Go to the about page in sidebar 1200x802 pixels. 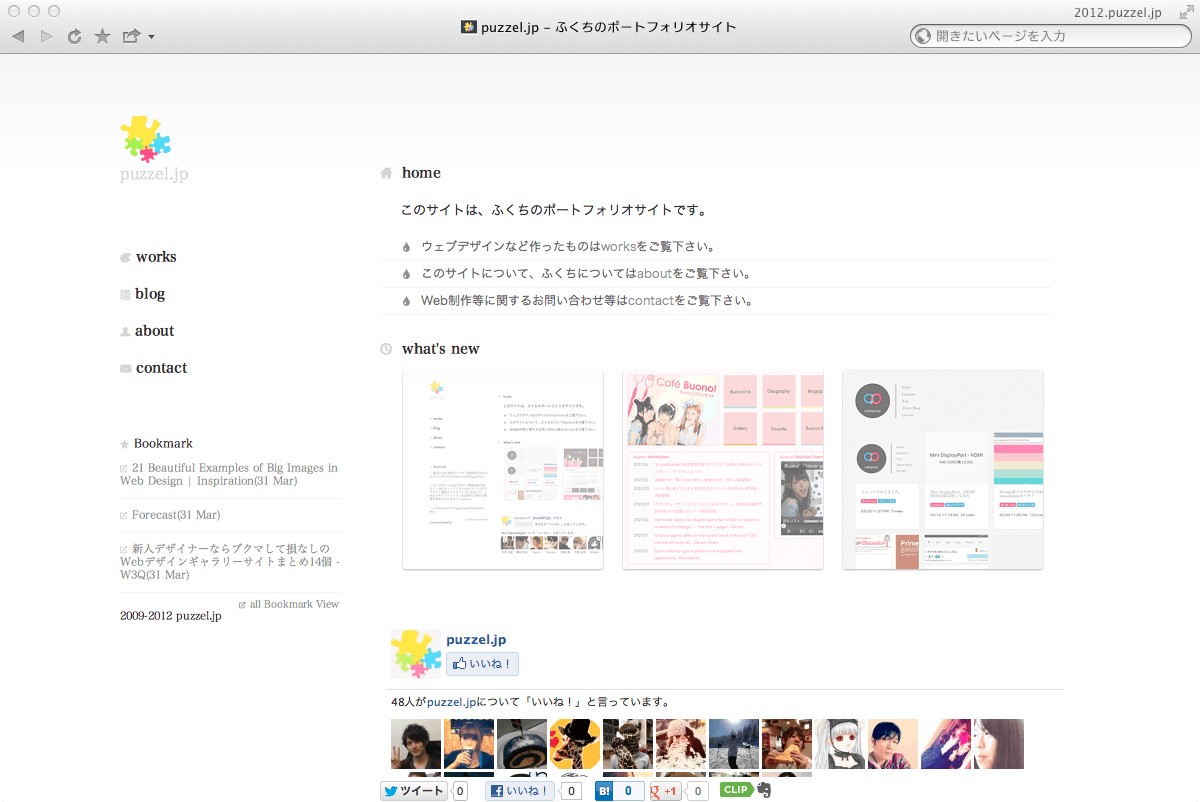tap(154, 331)
